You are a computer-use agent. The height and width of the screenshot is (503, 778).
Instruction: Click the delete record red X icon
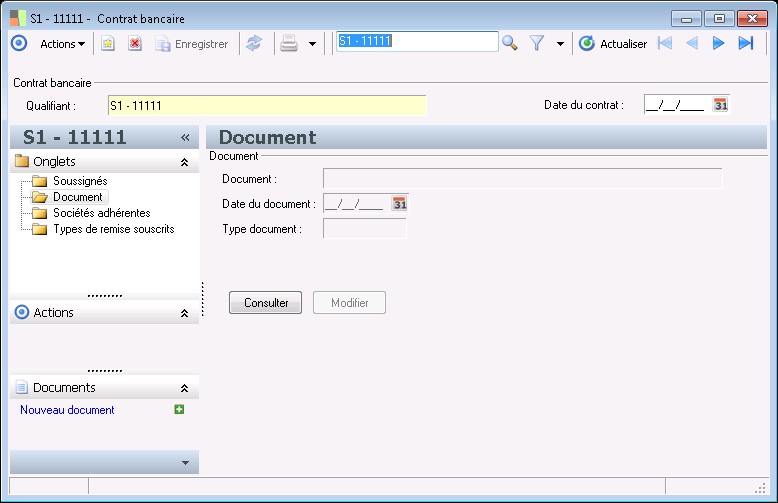(134, 44)
